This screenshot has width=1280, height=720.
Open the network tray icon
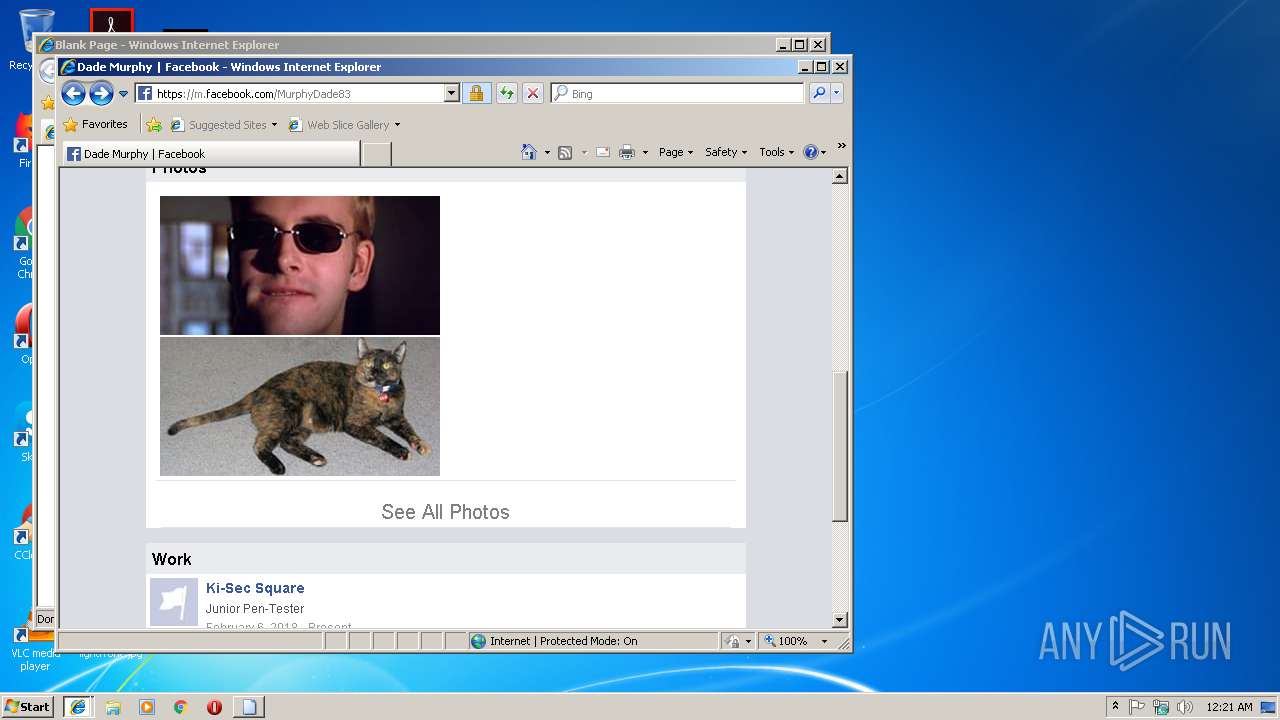point(1161,707)
